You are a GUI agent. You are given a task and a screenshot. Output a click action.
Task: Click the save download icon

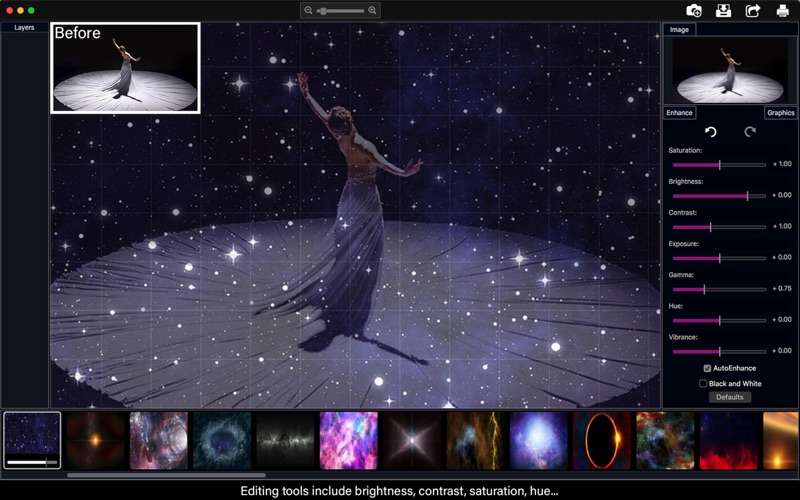(x=723, y=10)
